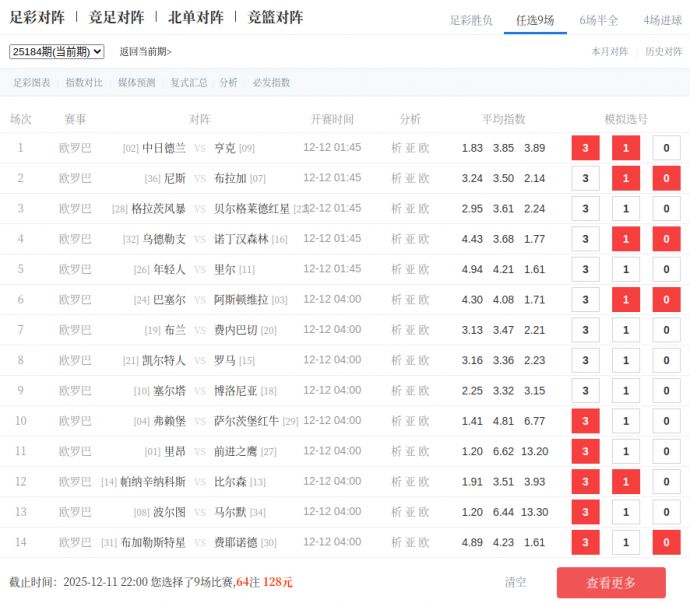Click the 返回当前期 link

click(145, 52)
